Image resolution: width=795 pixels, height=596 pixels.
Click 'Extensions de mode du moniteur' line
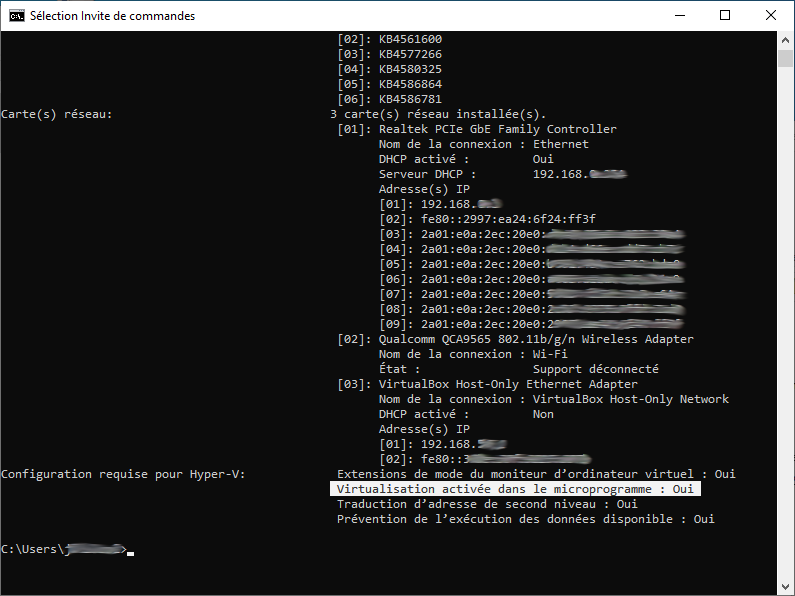click(536, 474)
